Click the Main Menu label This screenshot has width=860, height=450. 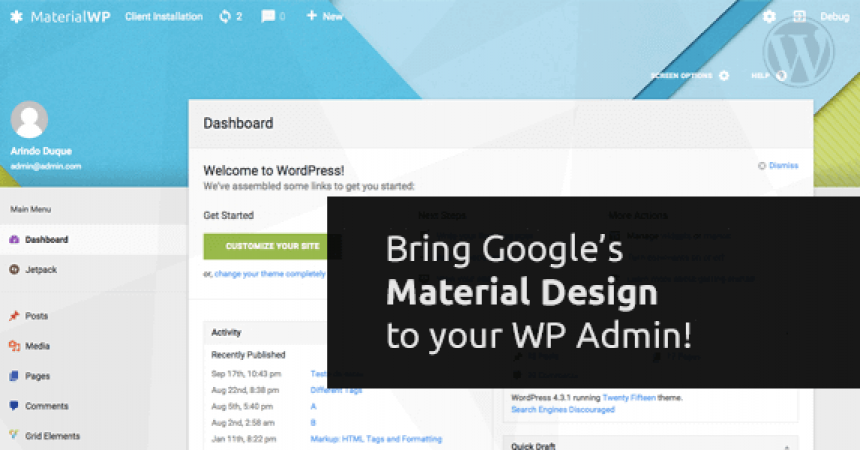pyautogui.click(x=31, y=209)
